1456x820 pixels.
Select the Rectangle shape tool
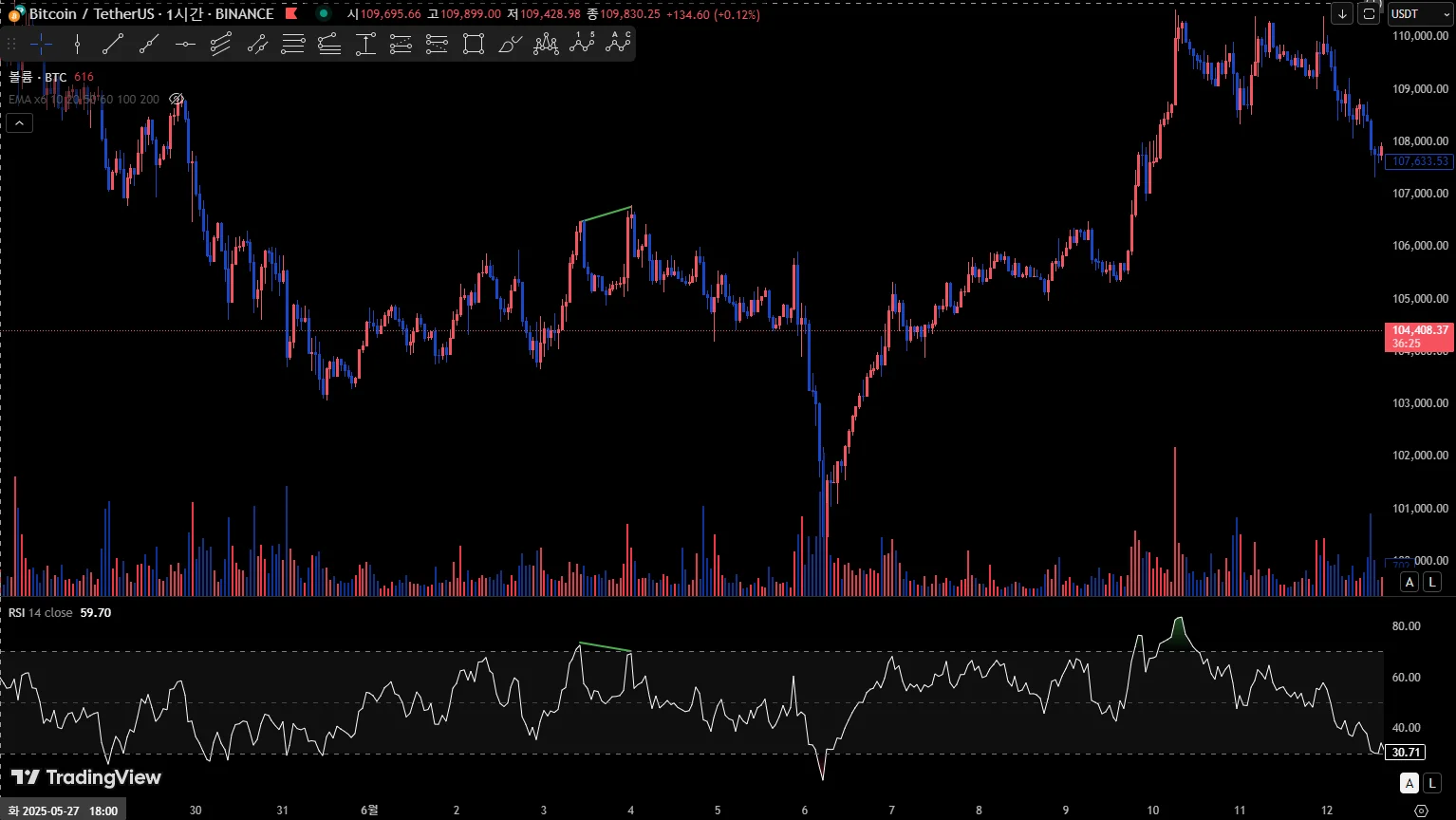(x=474, y=44)
